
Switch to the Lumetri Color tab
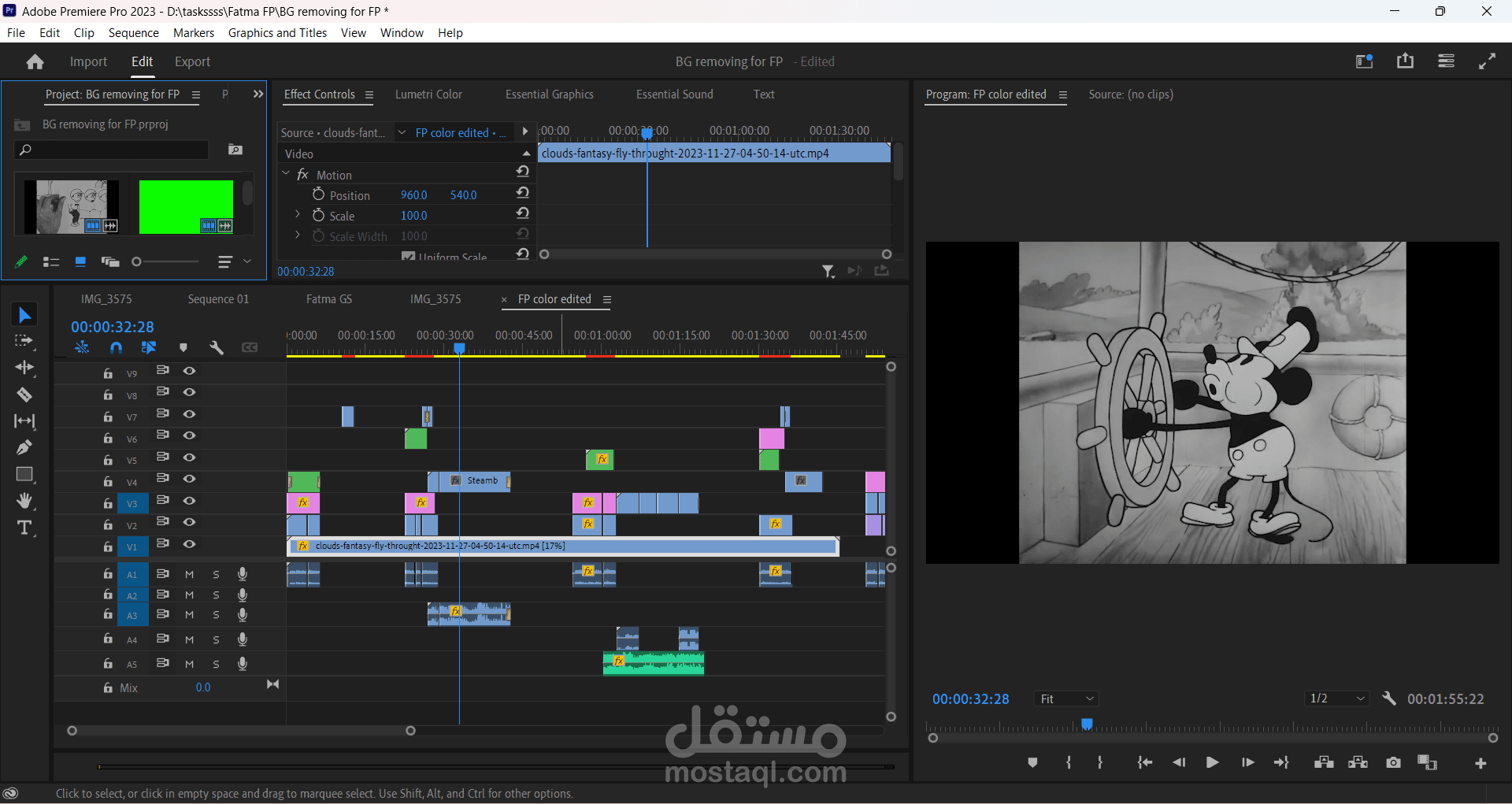[428, 94]
